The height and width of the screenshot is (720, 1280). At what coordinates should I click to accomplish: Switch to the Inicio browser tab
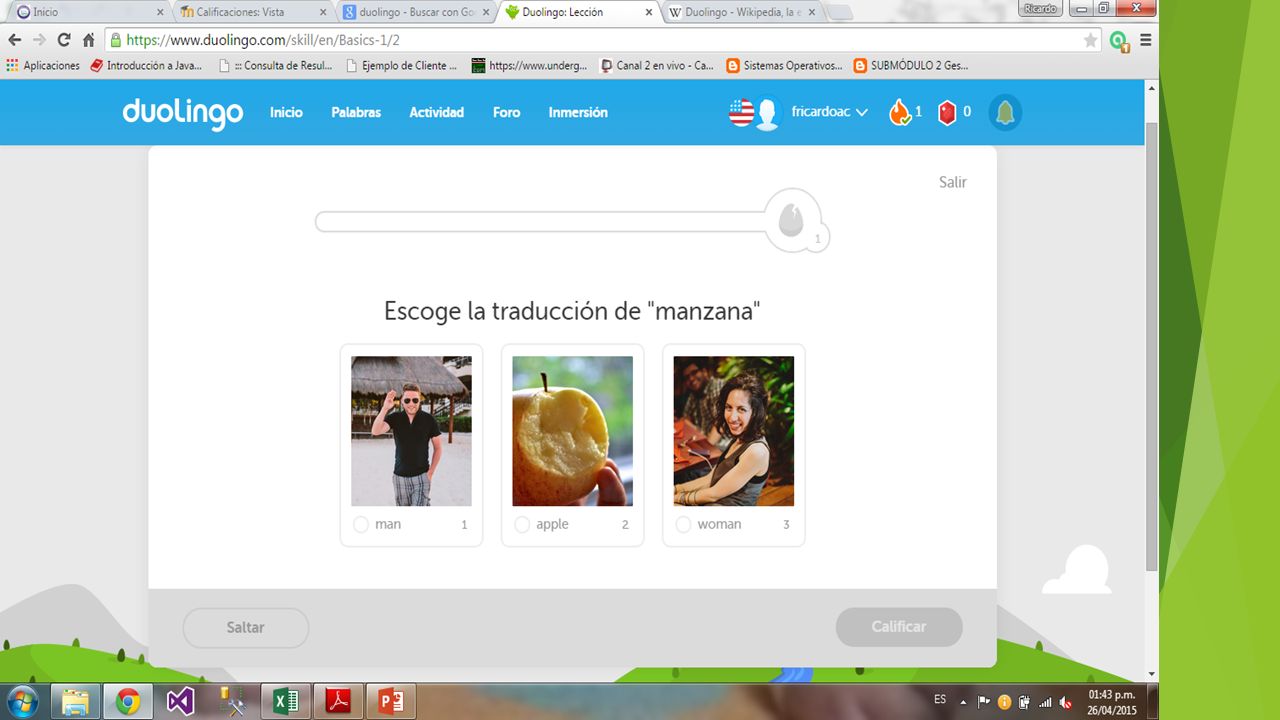(x=88, y=12)
